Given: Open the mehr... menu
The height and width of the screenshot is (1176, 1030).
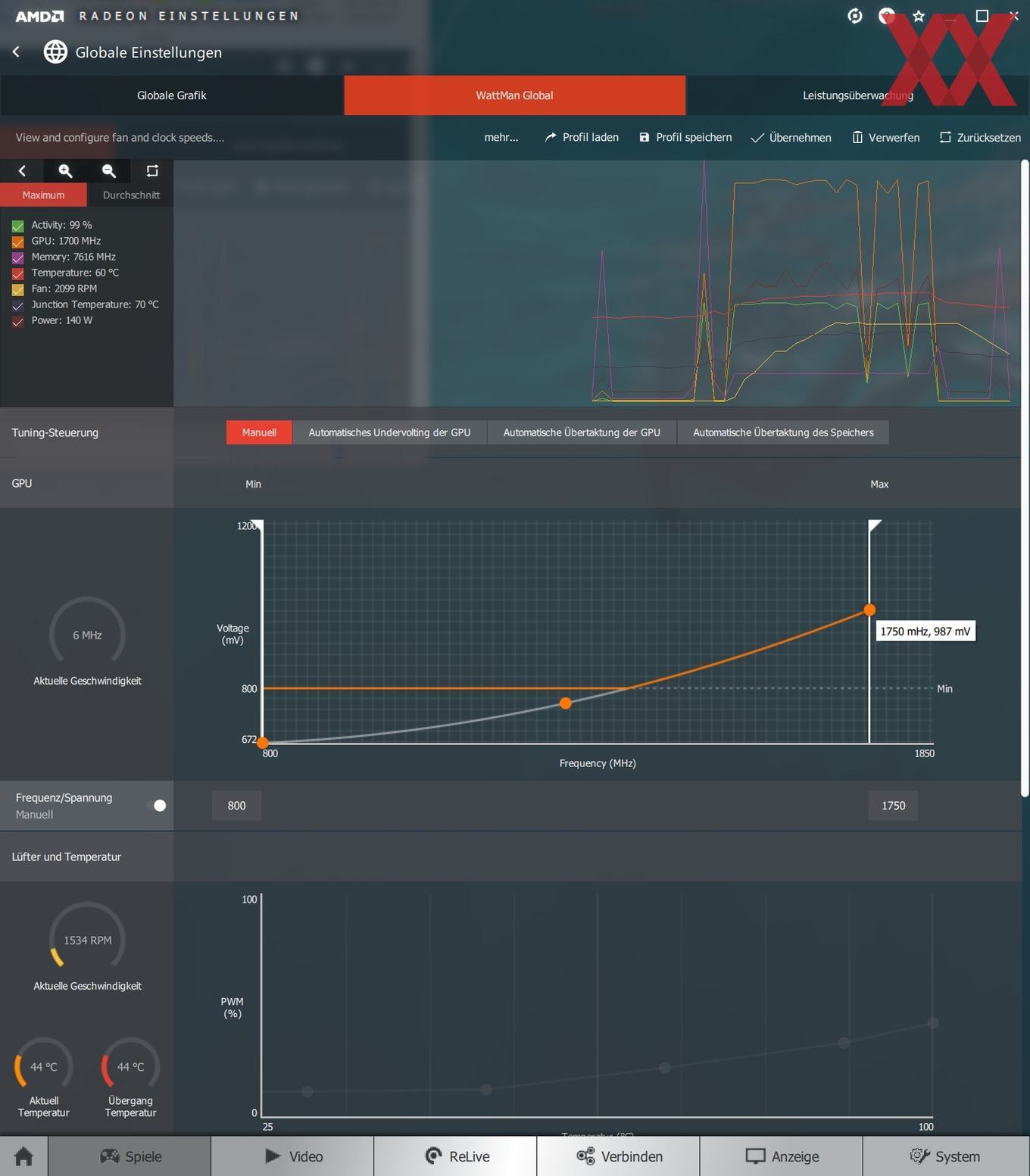Looking at the screenshot, I should (x=501, y=137).
